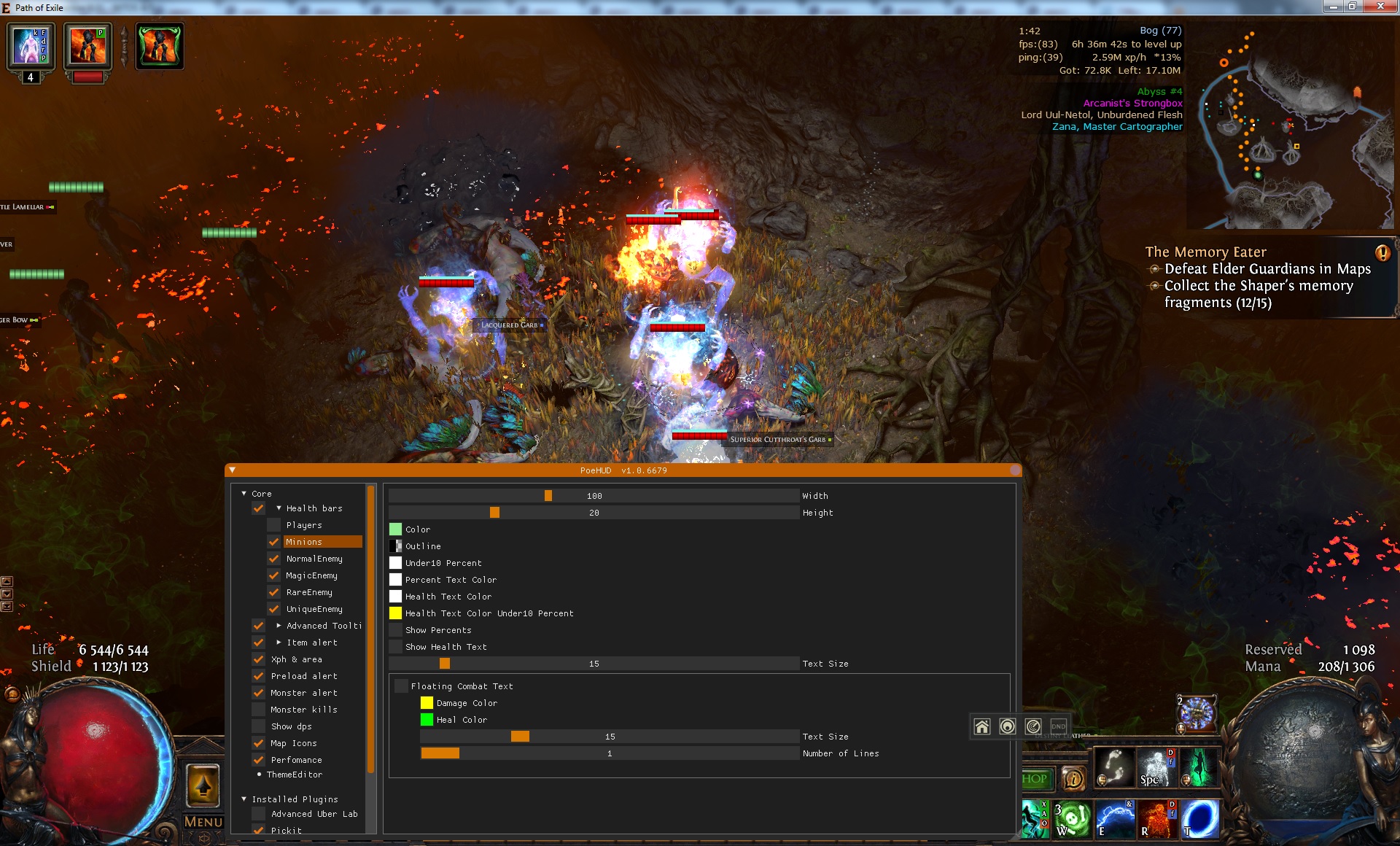Select the green silhouette skill icon
The width and height of the screenshot is (1400, 846).
coord(1198,767)
